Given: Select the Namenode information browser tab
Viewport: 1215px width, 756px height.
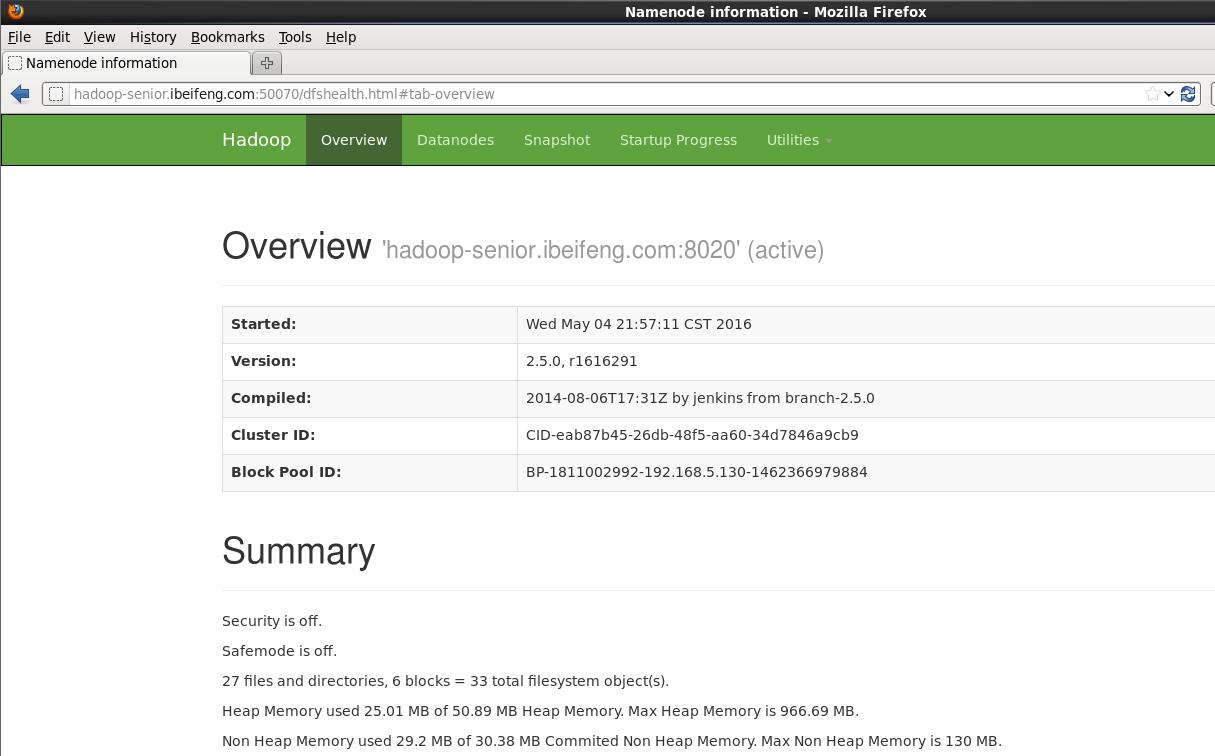Looking at the screenshot, I should click(126, 63).
